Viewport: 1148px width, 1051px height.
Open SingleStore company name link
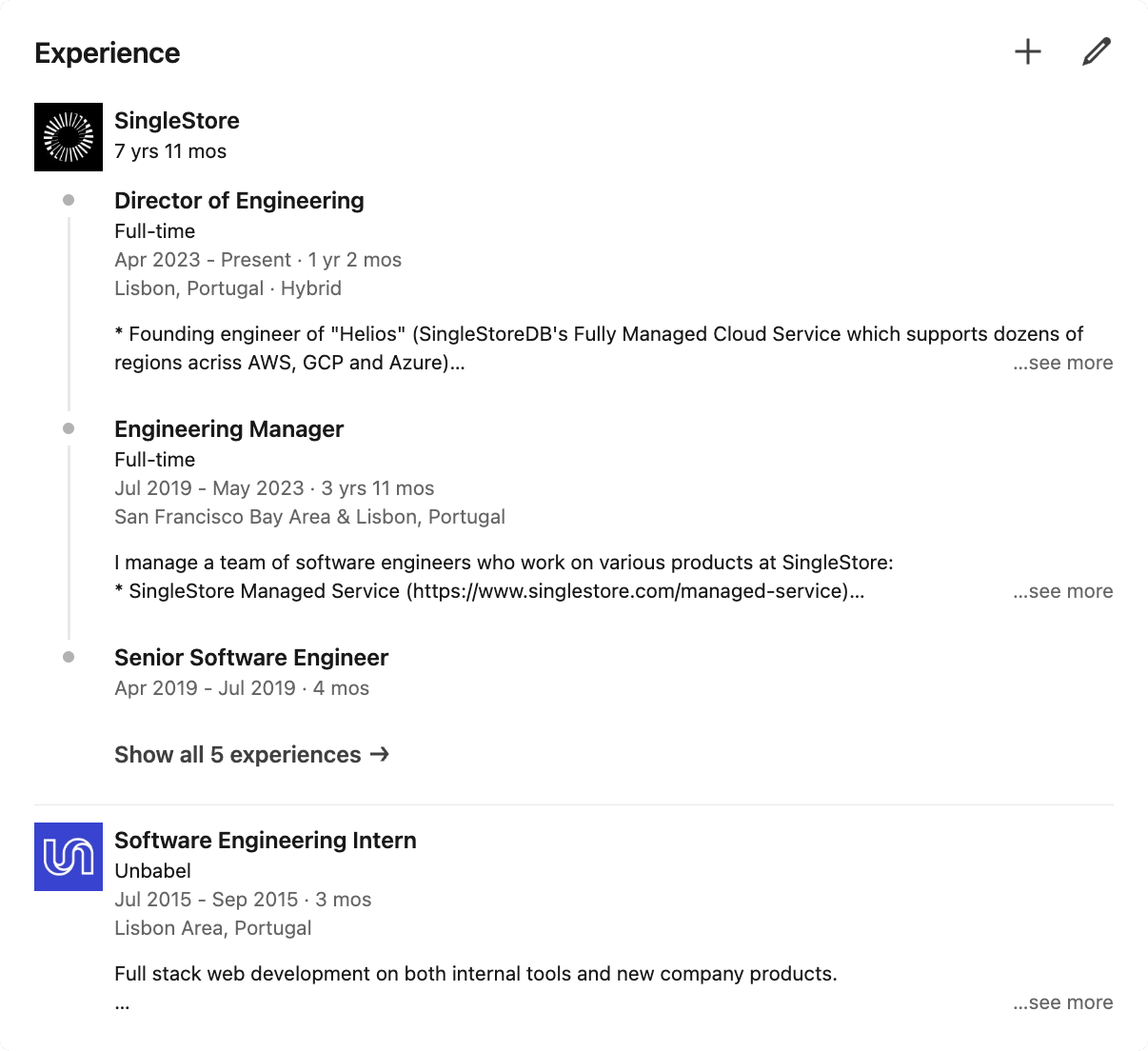click(177, 121)
